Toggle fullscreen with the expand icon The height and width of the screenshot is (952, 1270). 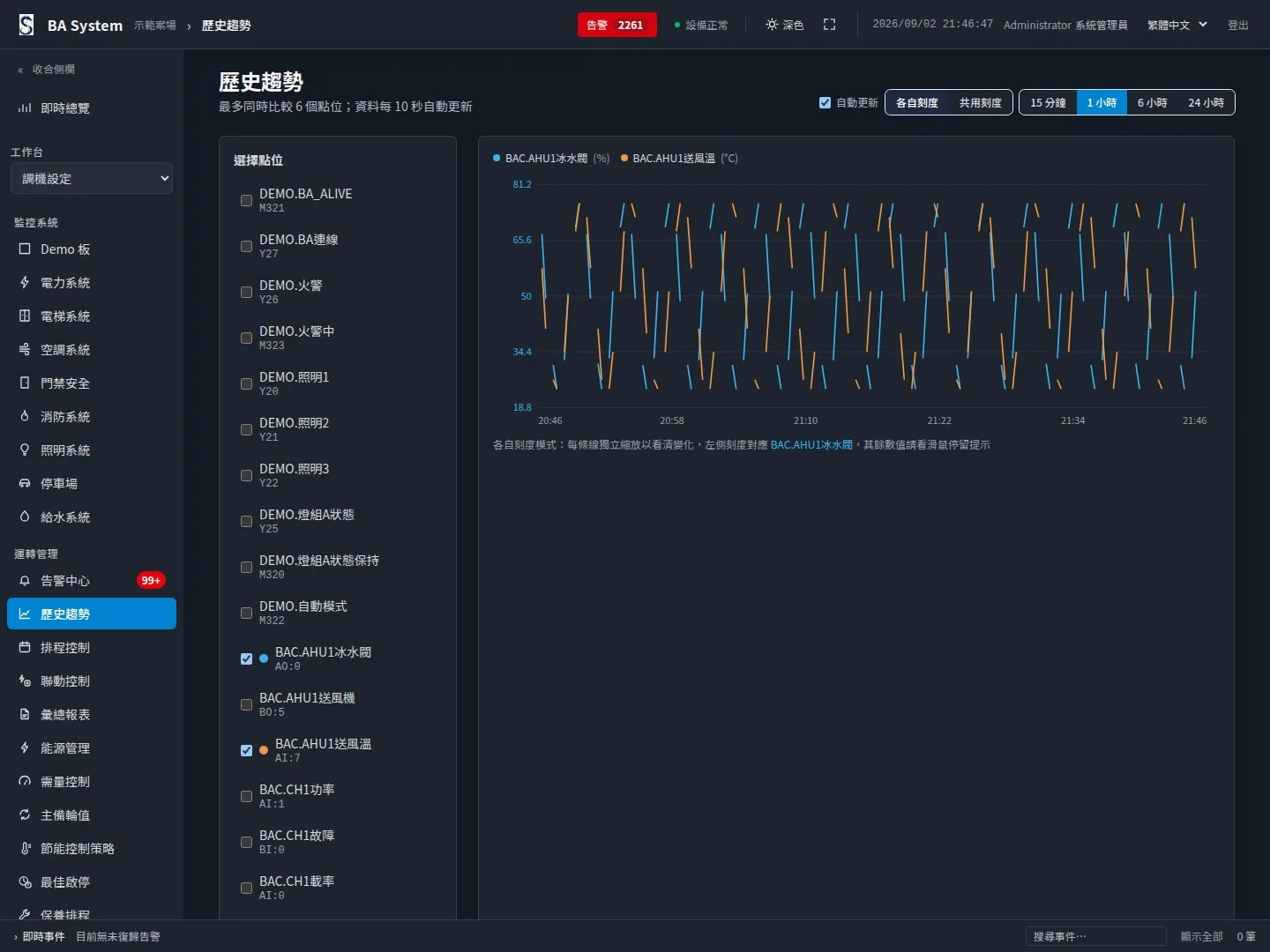tap(829, 25)
